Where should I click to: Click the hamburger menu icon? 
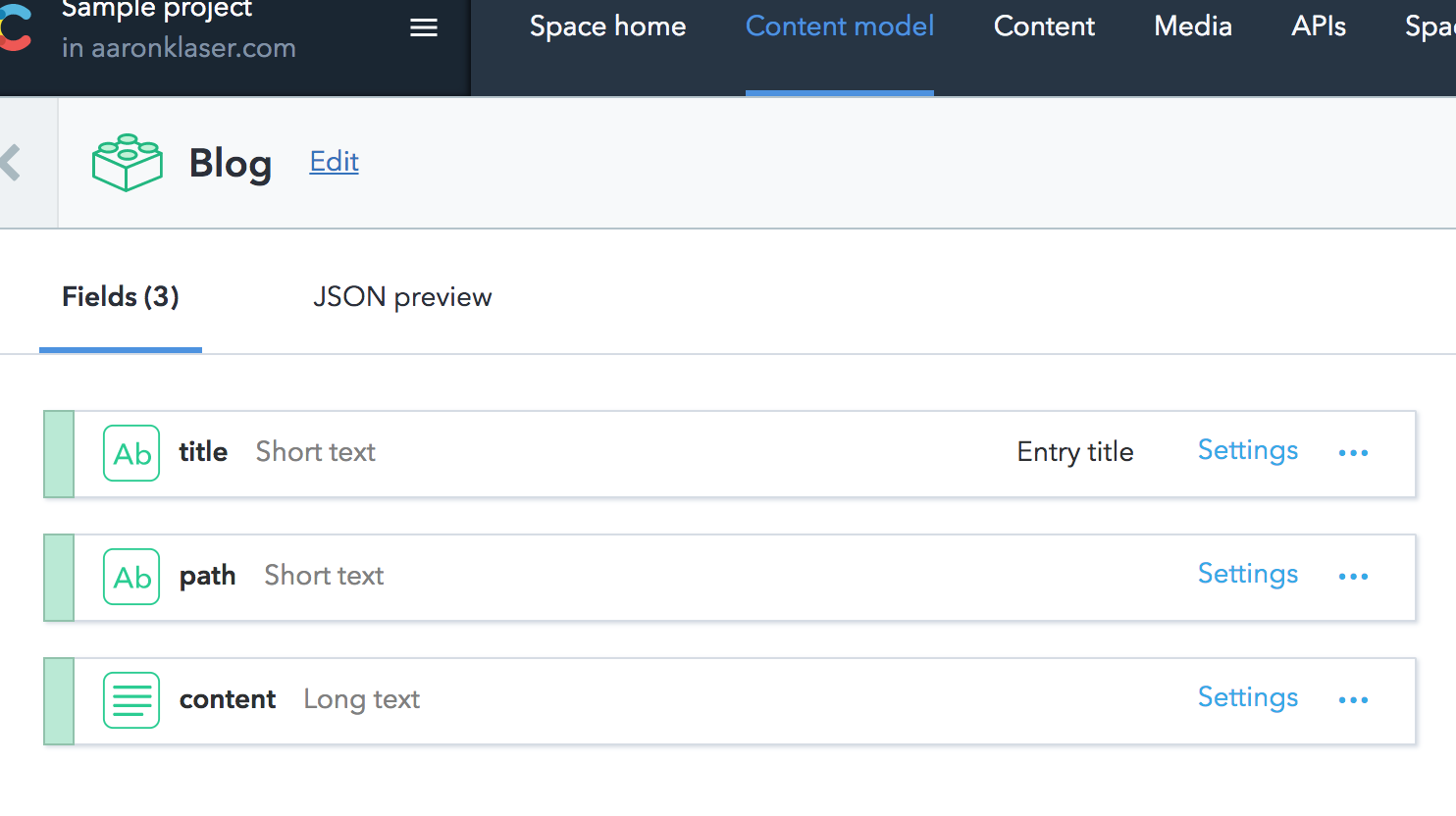click(x=424, y=28)
